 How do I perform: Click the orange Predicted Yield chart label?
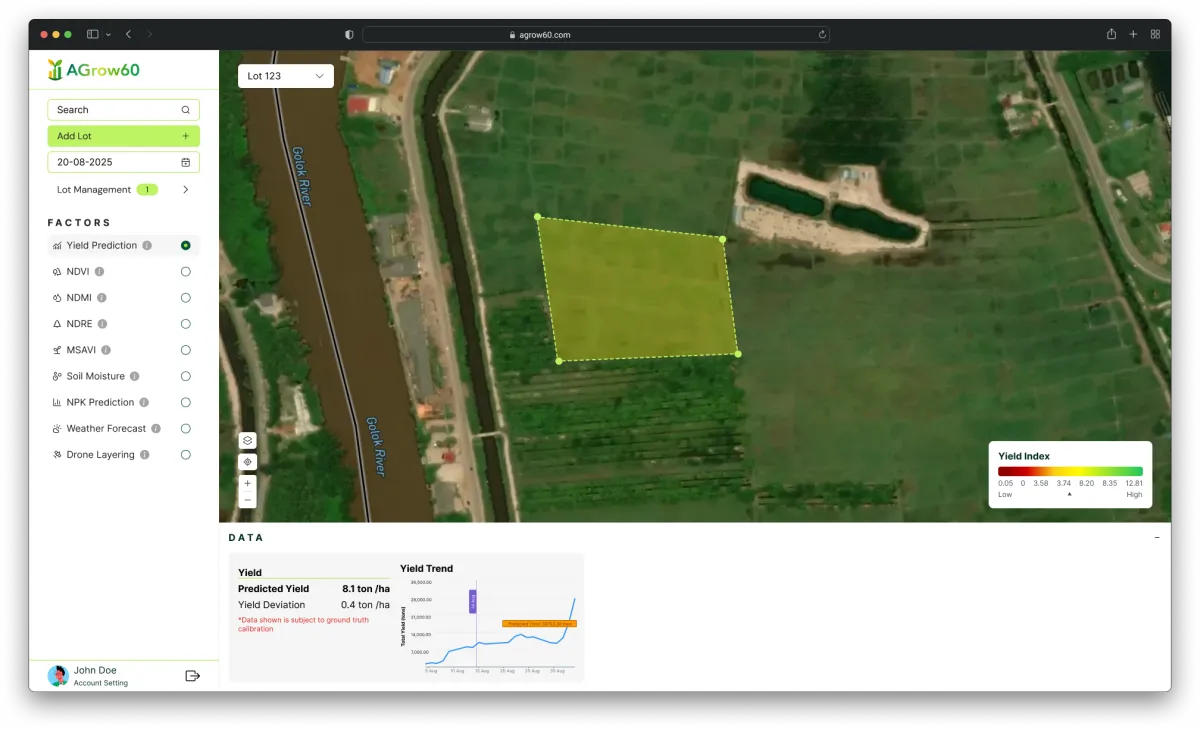[x=539, y=624]
